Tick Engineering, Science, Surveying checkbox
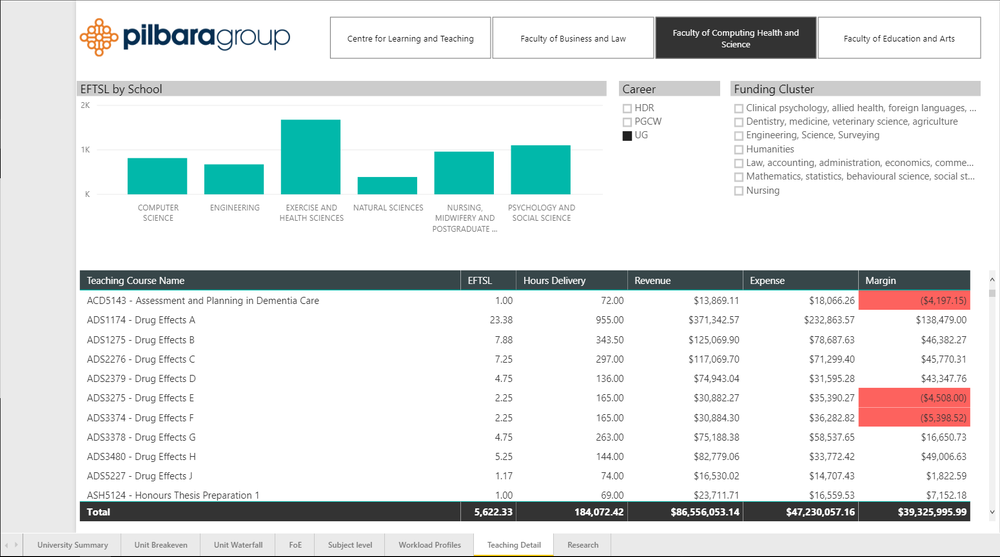Viewport: 1000px width, 557px height. (x=739, y=136)
